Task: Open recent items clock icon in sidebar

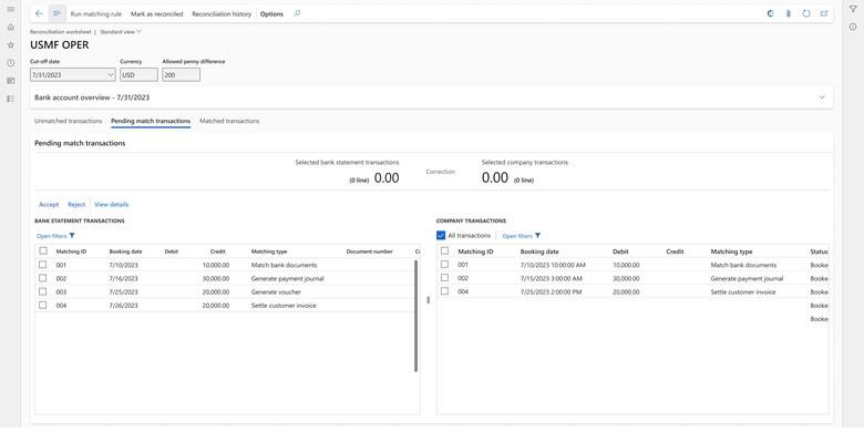Action: pyautogui.click(x=10, y=62)
